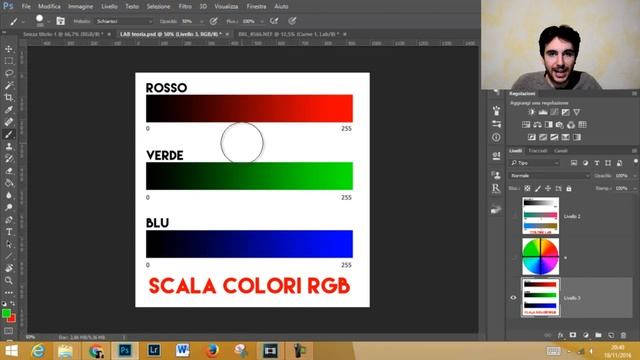The height and width of the screenshot is (360, 640).
Task: Open the Filtro menu
Action: coord(185,7)
